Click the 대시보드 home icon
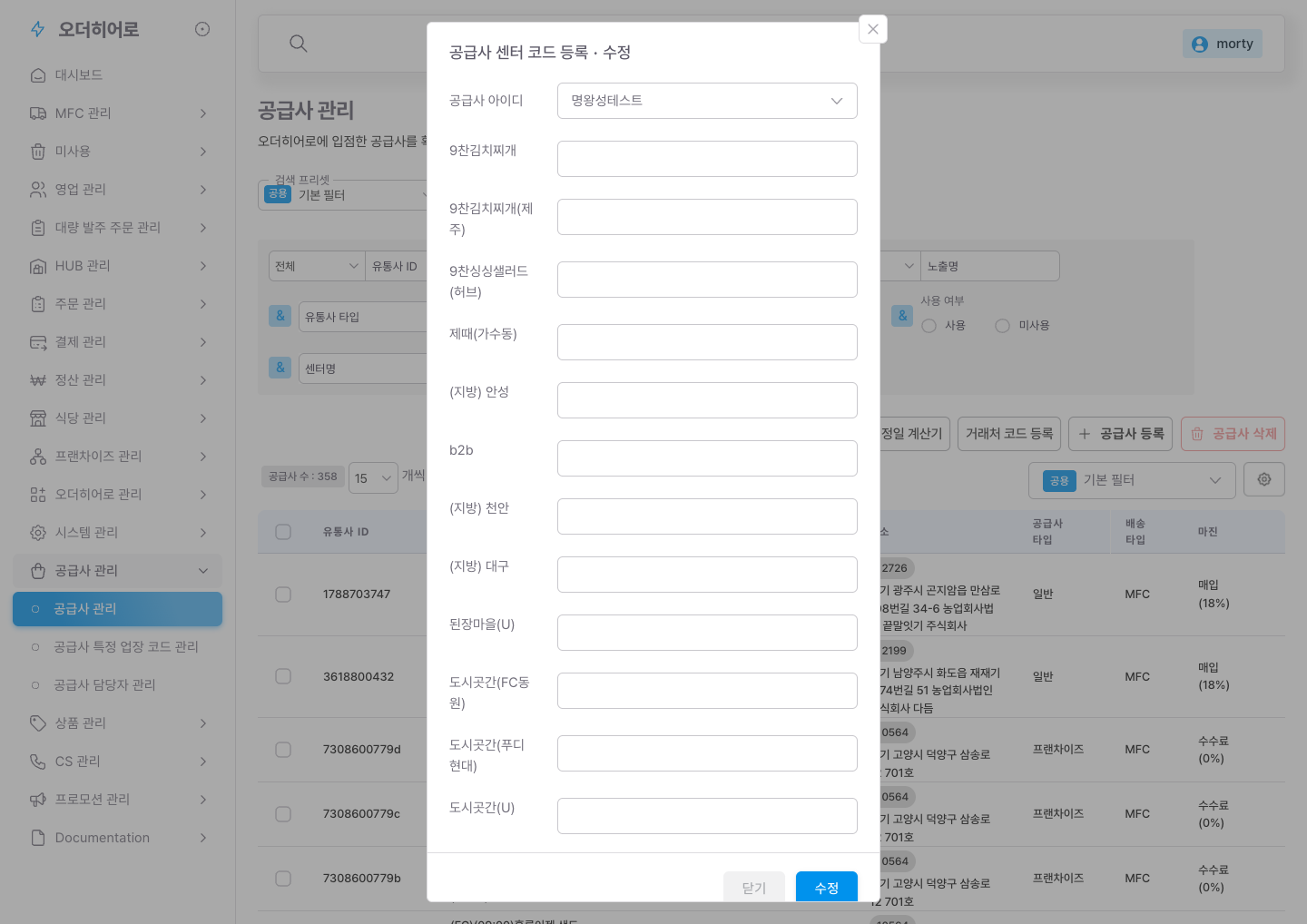1307x924 pixels. pyautogui.click(x=38, y=75)
